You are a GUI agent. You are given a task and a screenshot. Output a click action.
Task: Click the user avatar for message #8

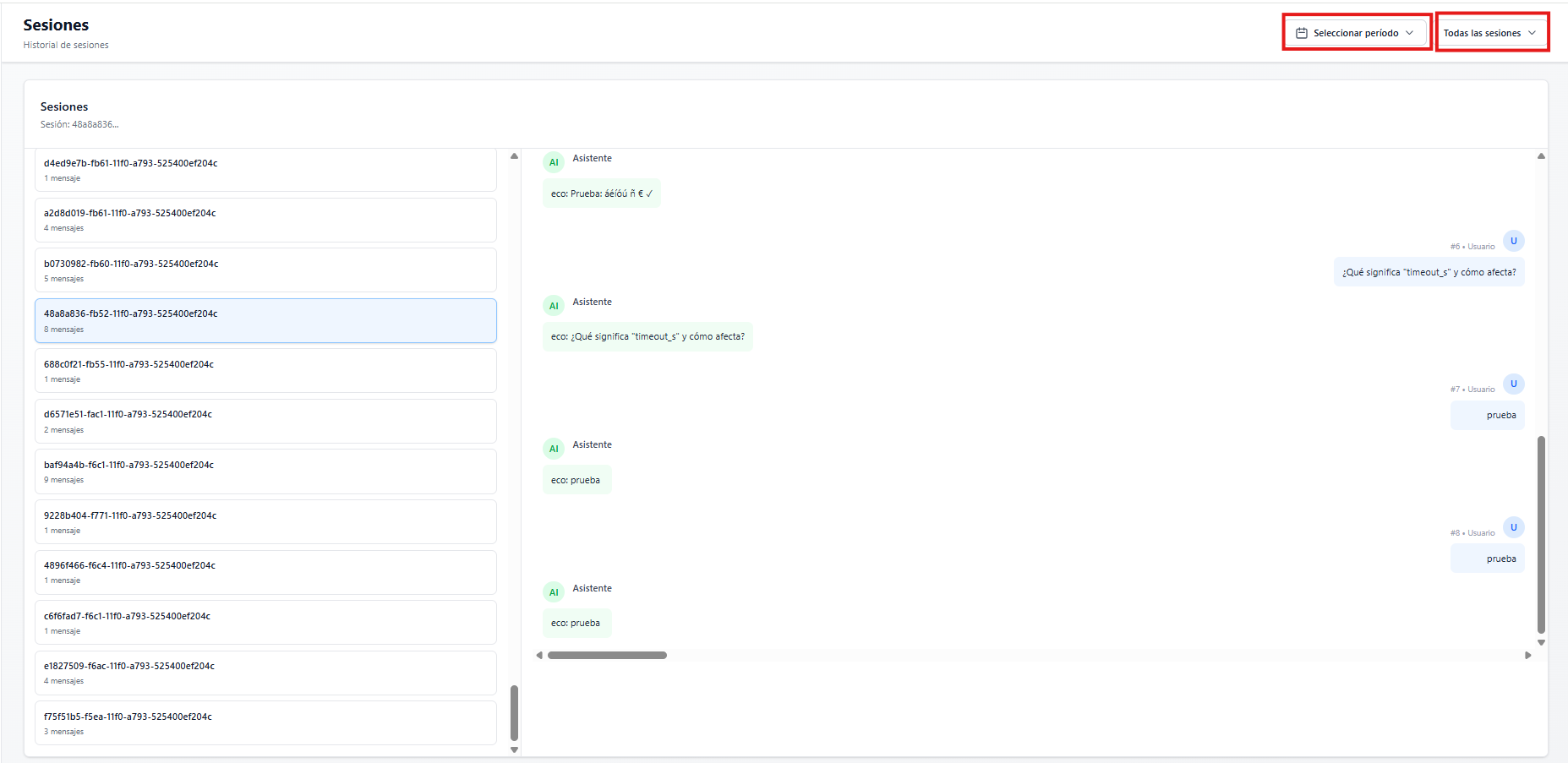click(x=1513, y=527)
